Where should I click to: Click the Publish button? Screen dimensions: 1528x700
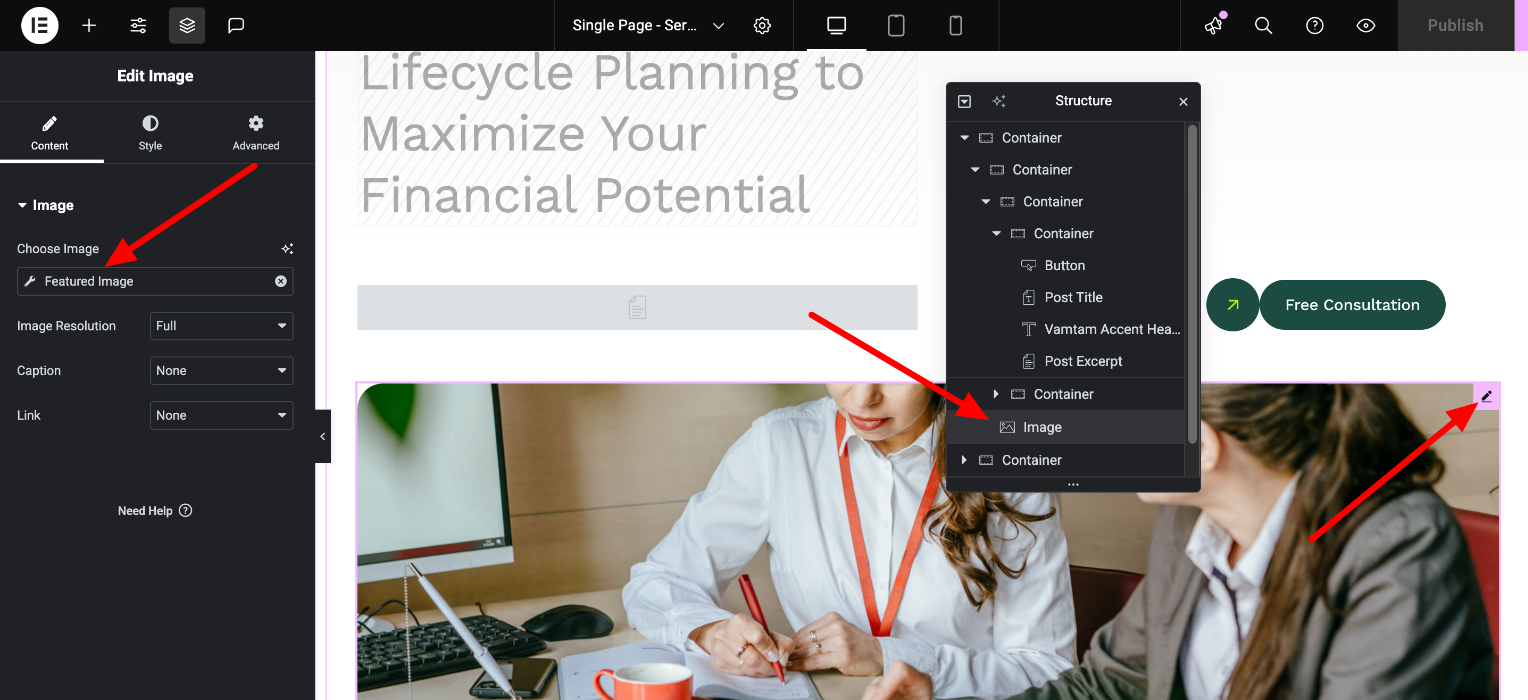(x=1455, y=25)
